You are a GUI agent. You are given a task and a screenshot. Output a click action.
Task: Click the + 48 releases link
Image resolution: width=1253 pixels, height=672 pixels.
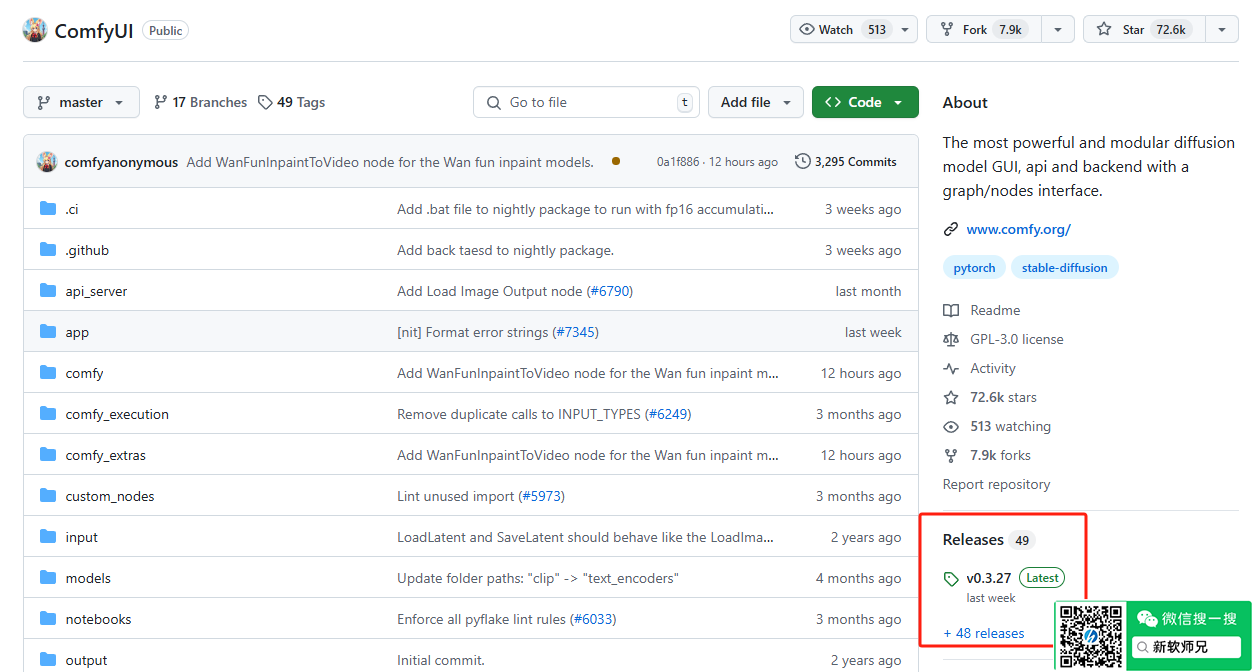point(984,633)
